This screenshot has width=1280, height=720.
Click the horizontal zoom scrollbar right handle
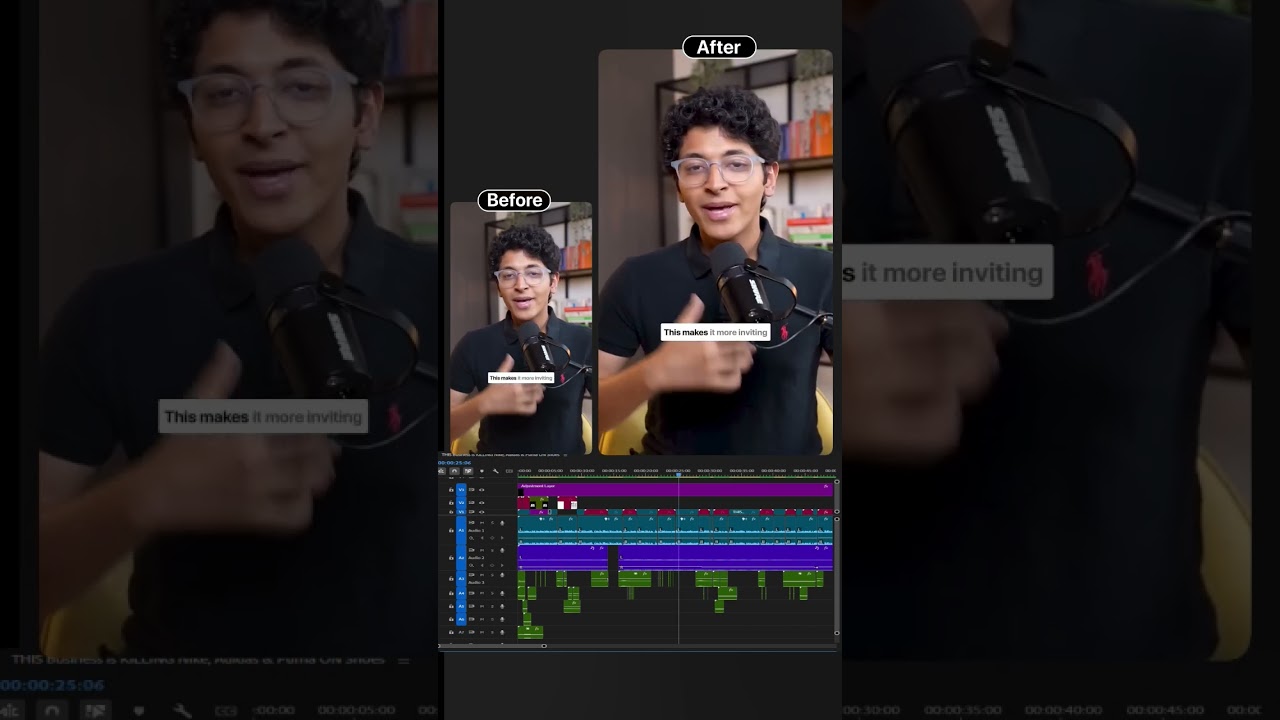pyautogui.click(x=544, y=645)
